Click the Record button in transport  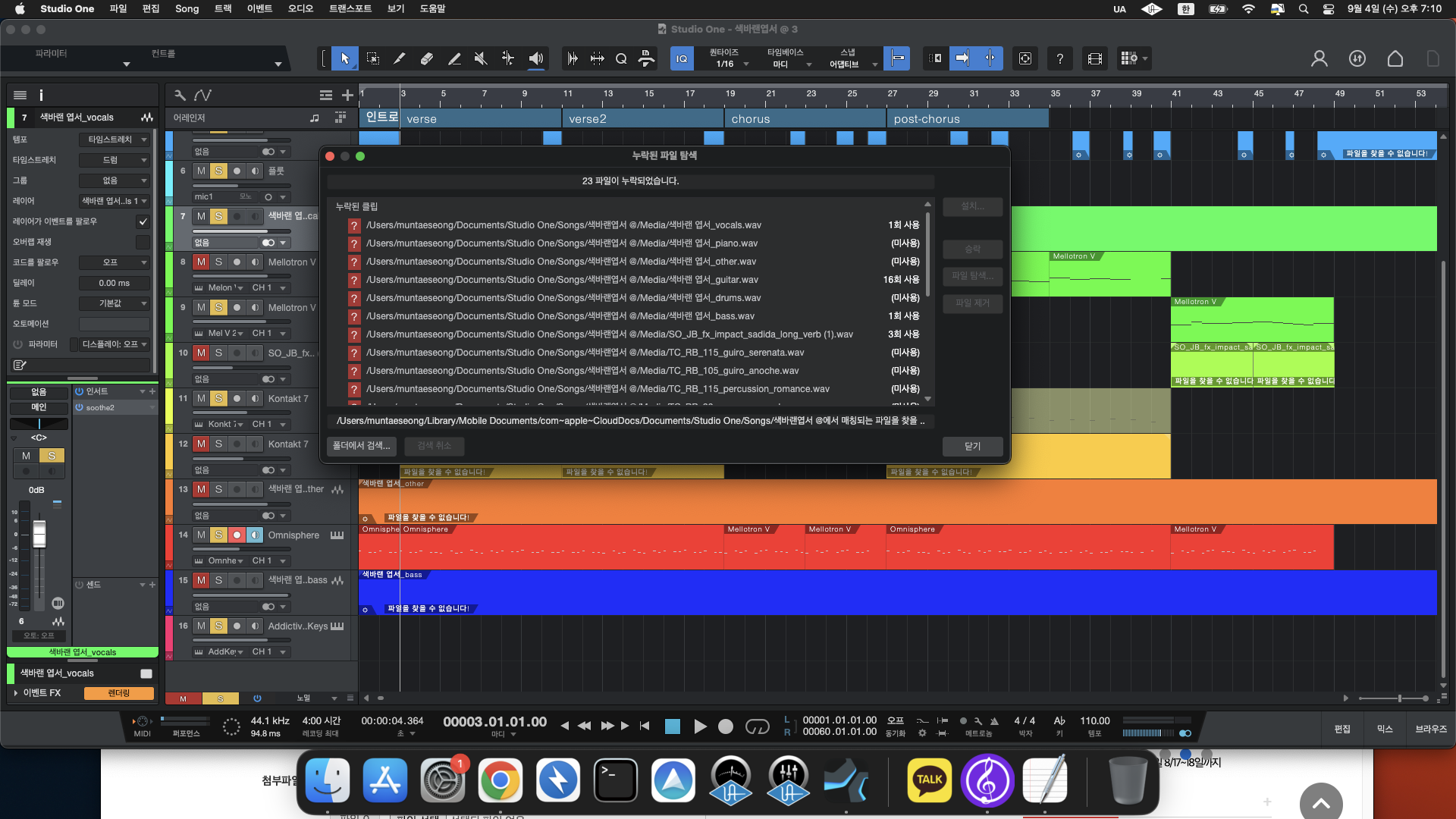click(x=726, y=726)
